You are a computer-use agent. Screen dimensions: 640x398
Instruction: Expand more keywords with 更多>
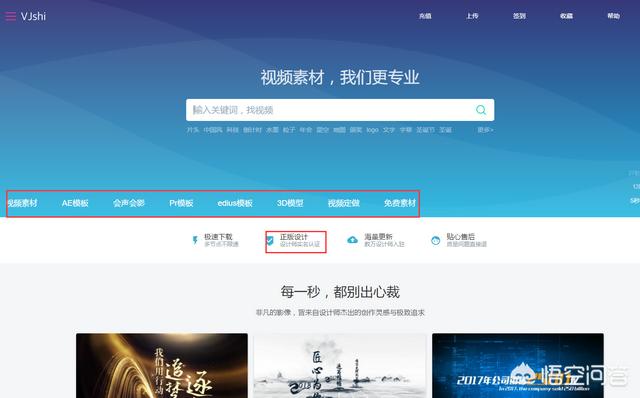(485, 130)
